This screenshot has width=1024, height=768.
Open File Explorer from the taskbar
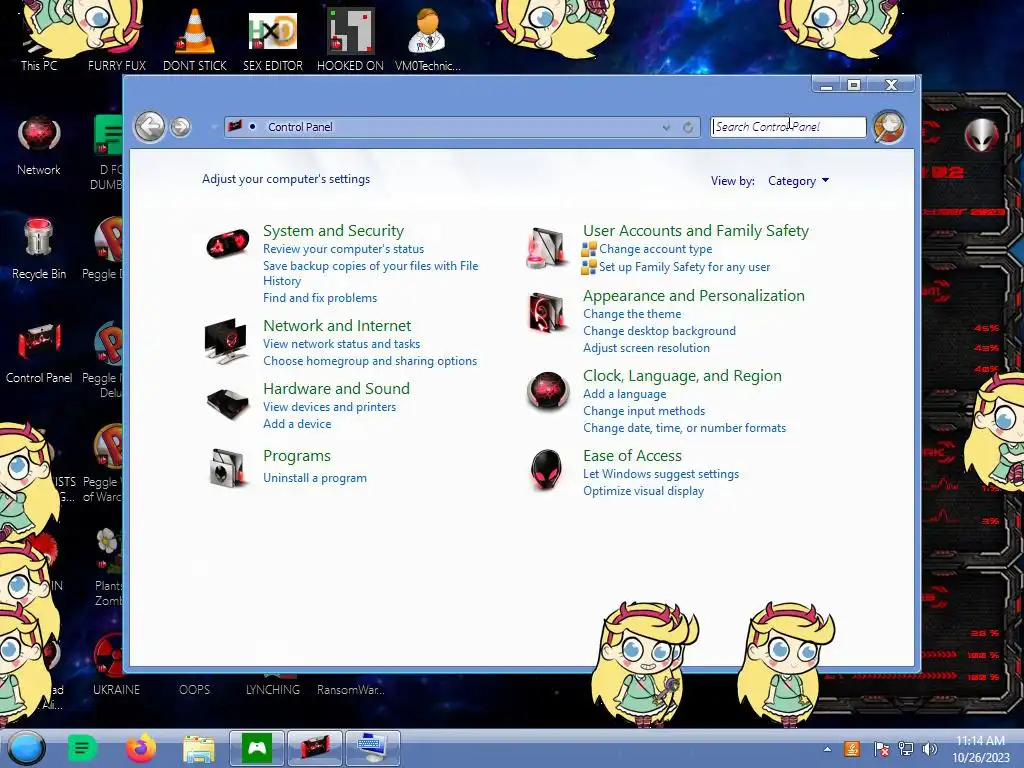tap(199, 749)
